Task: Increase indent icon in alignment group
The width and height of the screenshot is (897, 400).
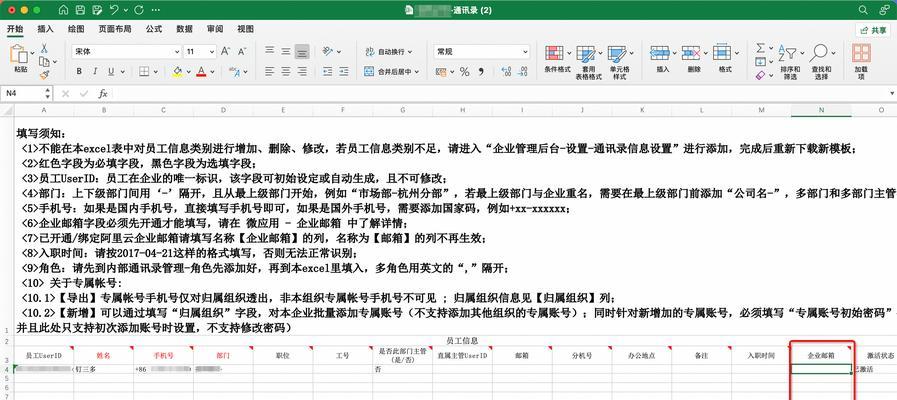Action: point(344,72)
